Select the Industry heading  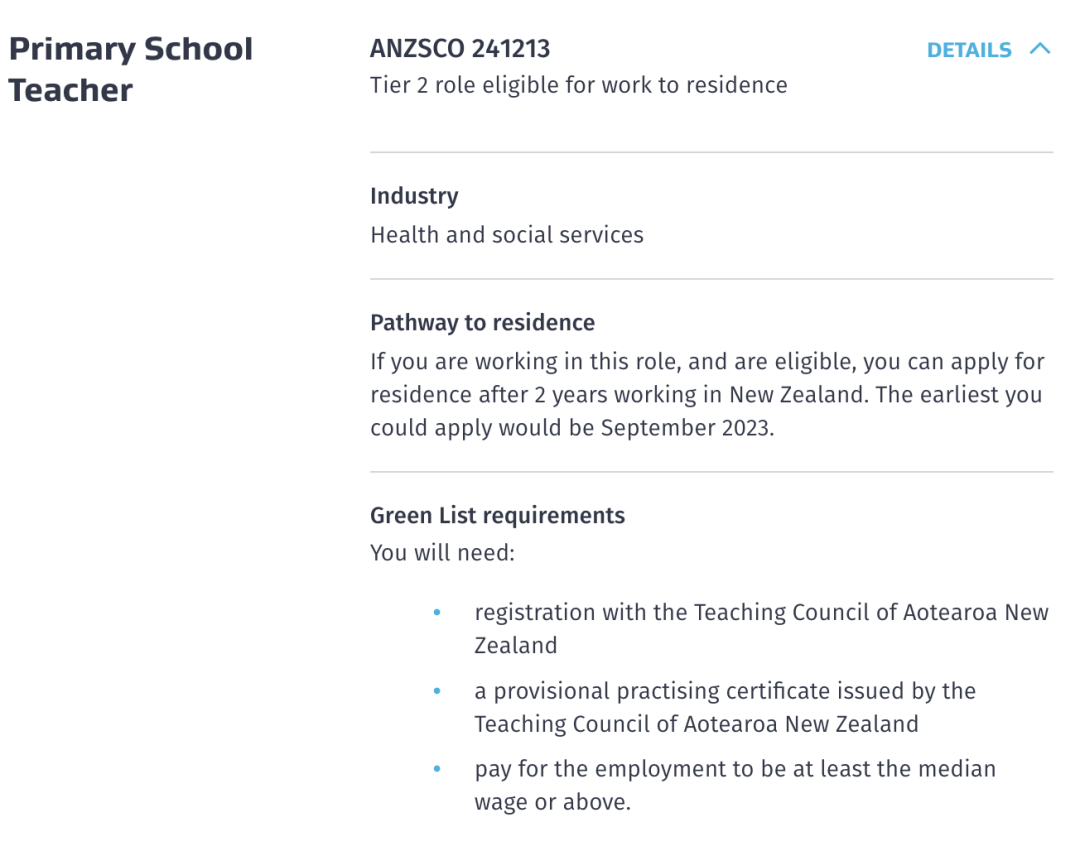click(414, 196)
